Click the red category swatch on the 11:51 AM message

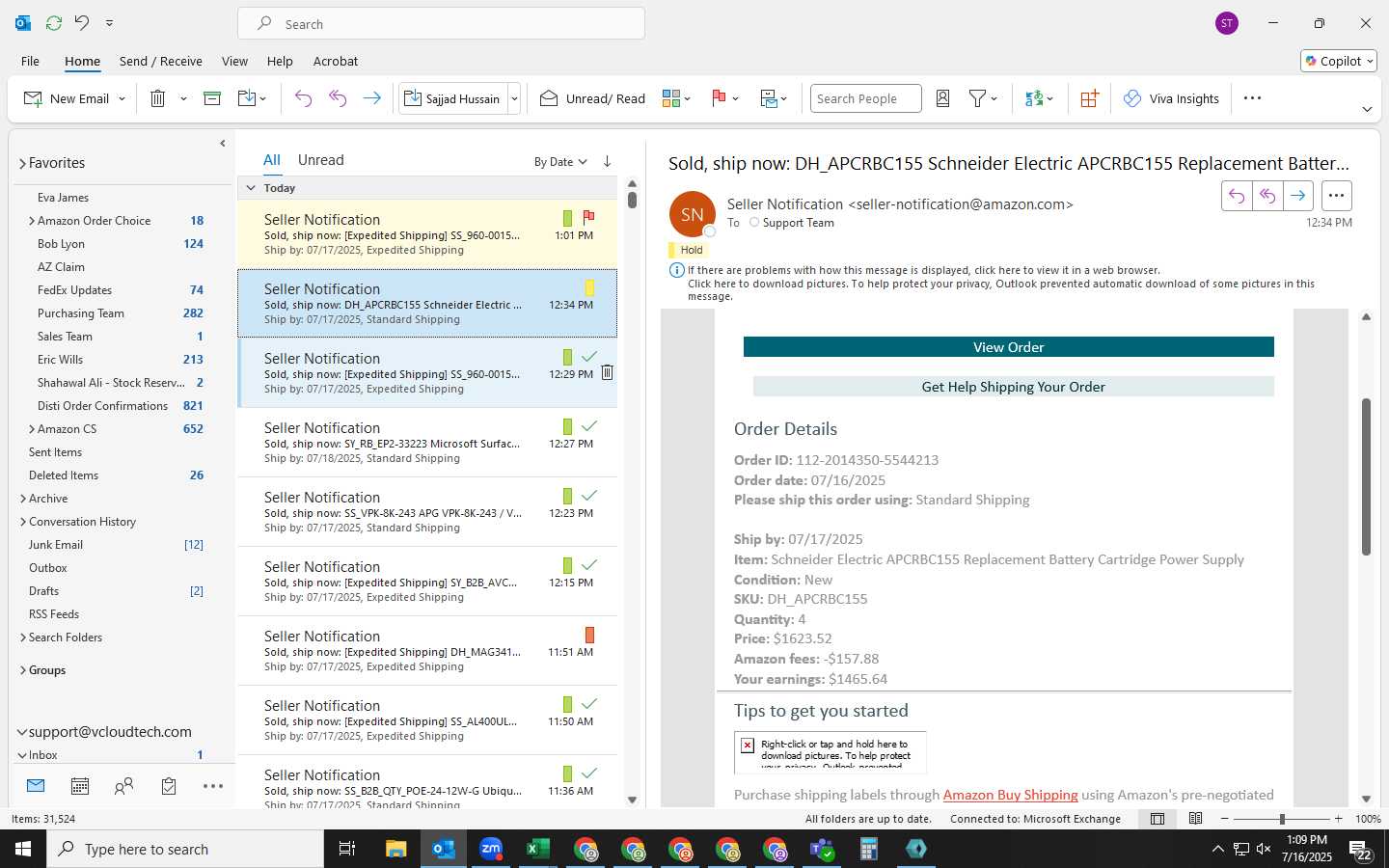589,635
